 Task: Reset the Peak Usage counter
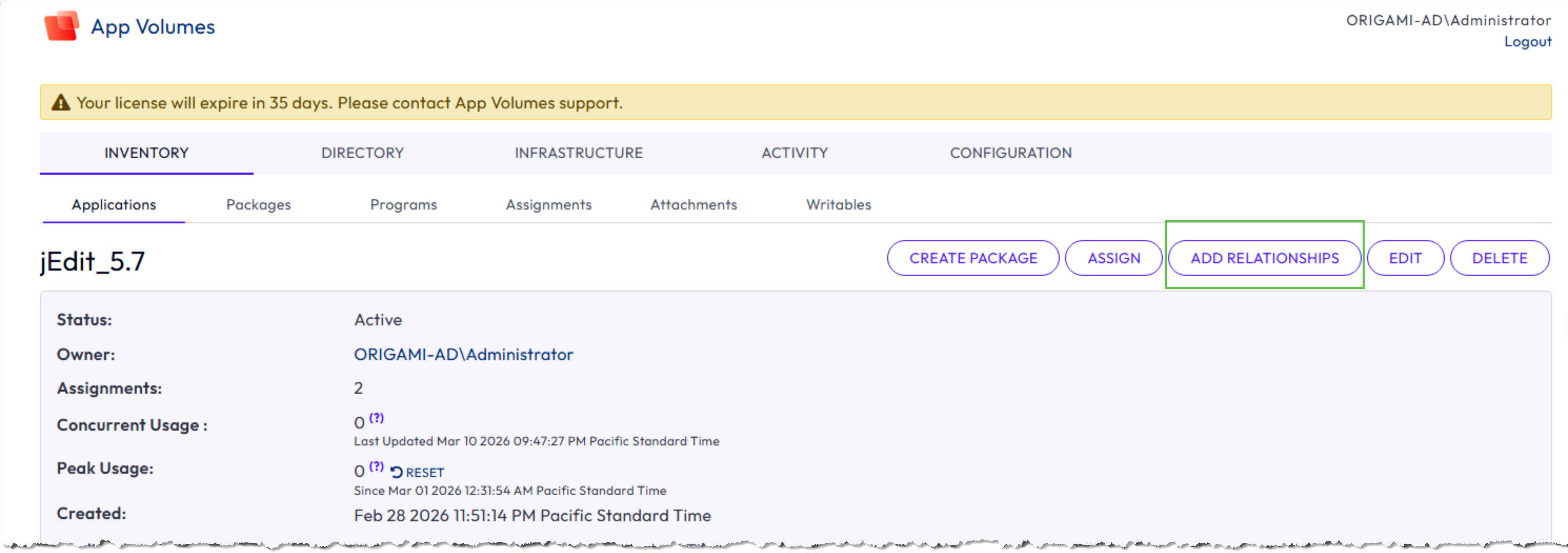(x=417, y=472)
